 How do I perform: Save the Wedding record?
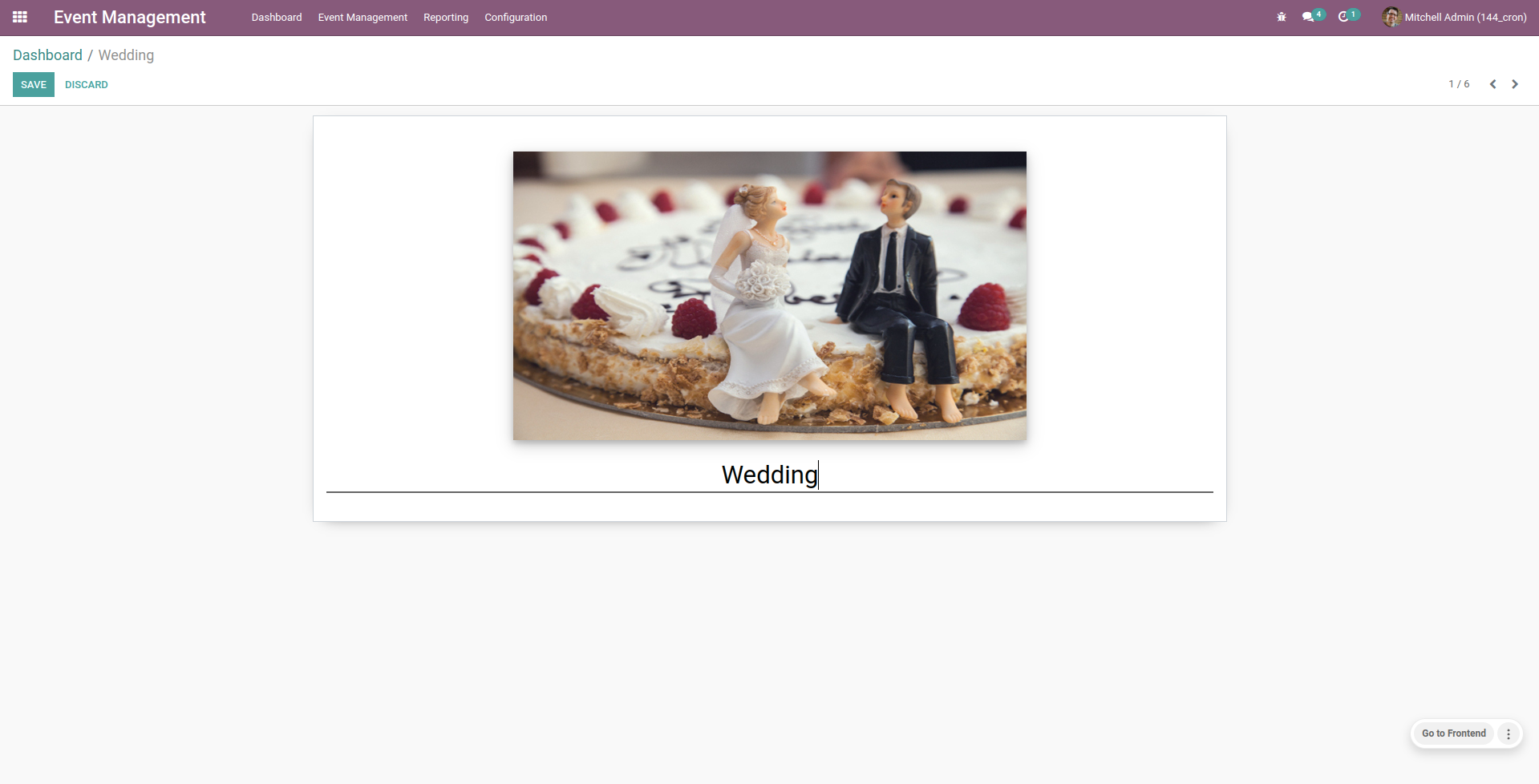pos(34,84)
